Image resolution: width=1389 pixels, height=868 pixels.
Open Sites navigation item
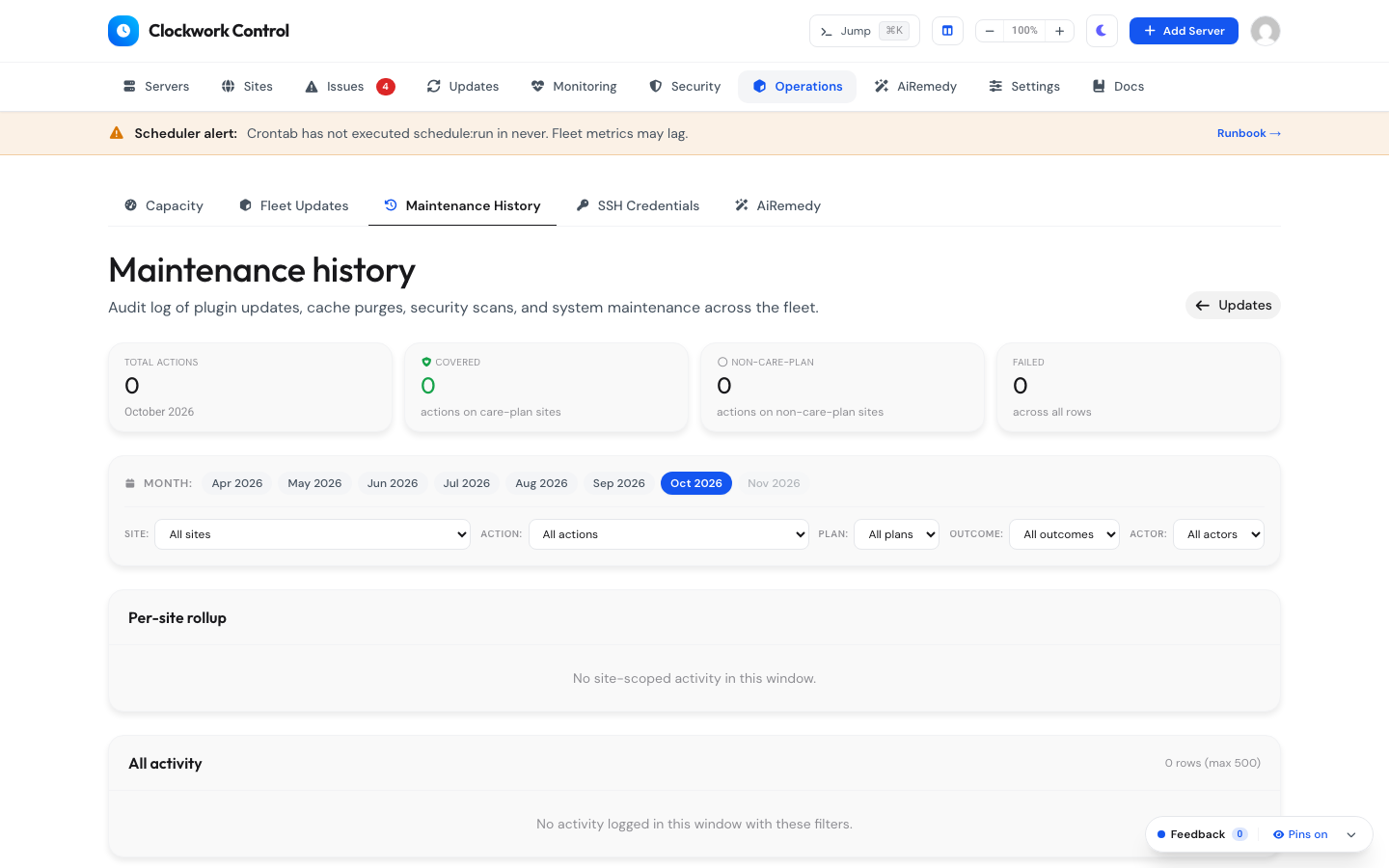point(247,87)
